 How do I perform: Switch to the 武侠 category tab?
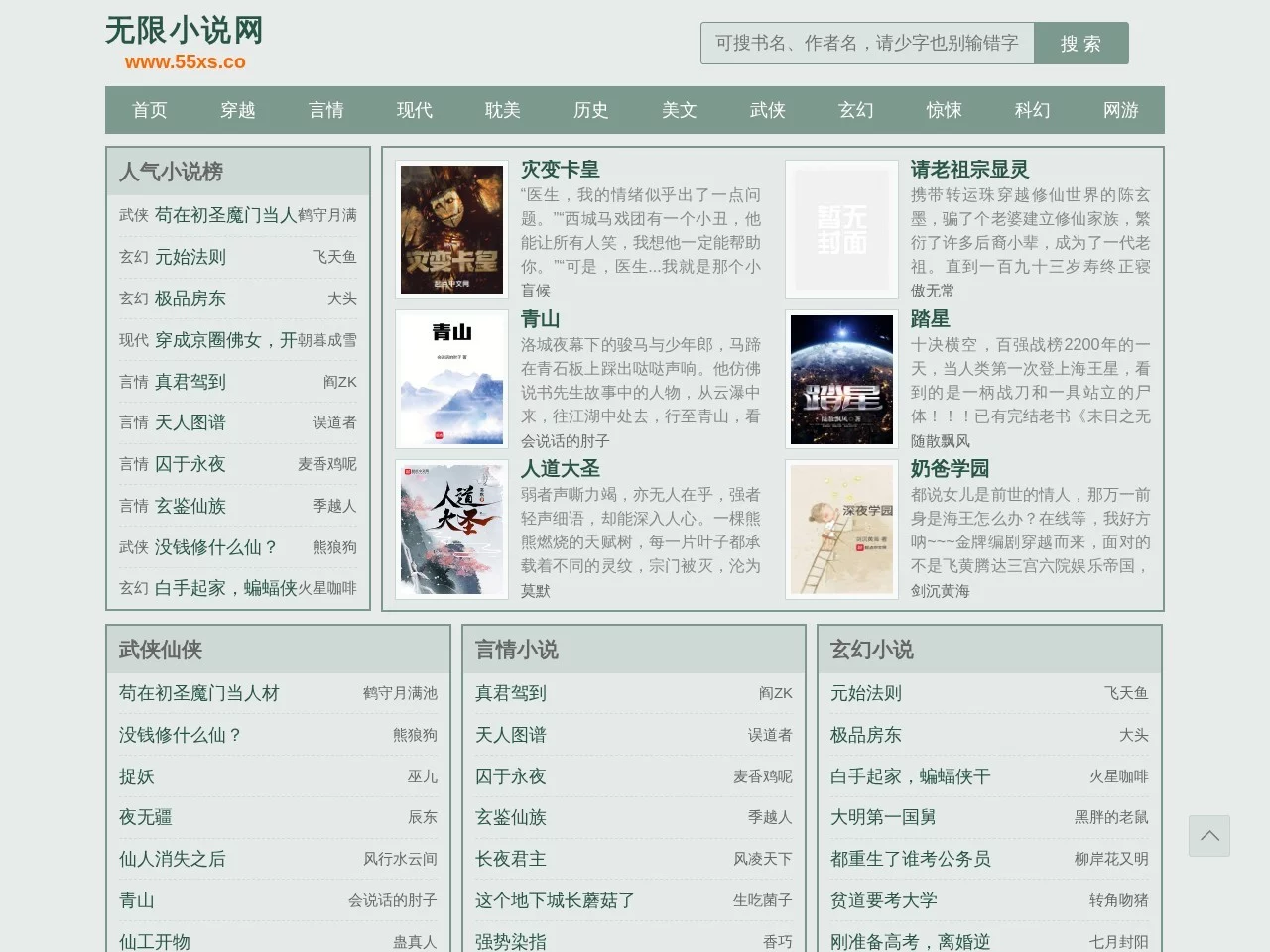point(767,110)
